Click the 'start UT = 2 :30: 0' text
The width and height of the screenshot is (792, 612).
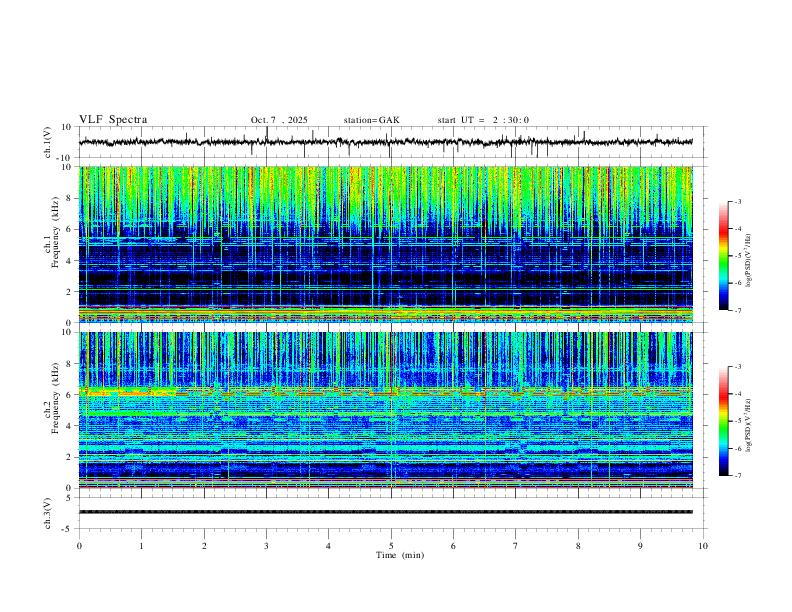(x=483, y=120)
